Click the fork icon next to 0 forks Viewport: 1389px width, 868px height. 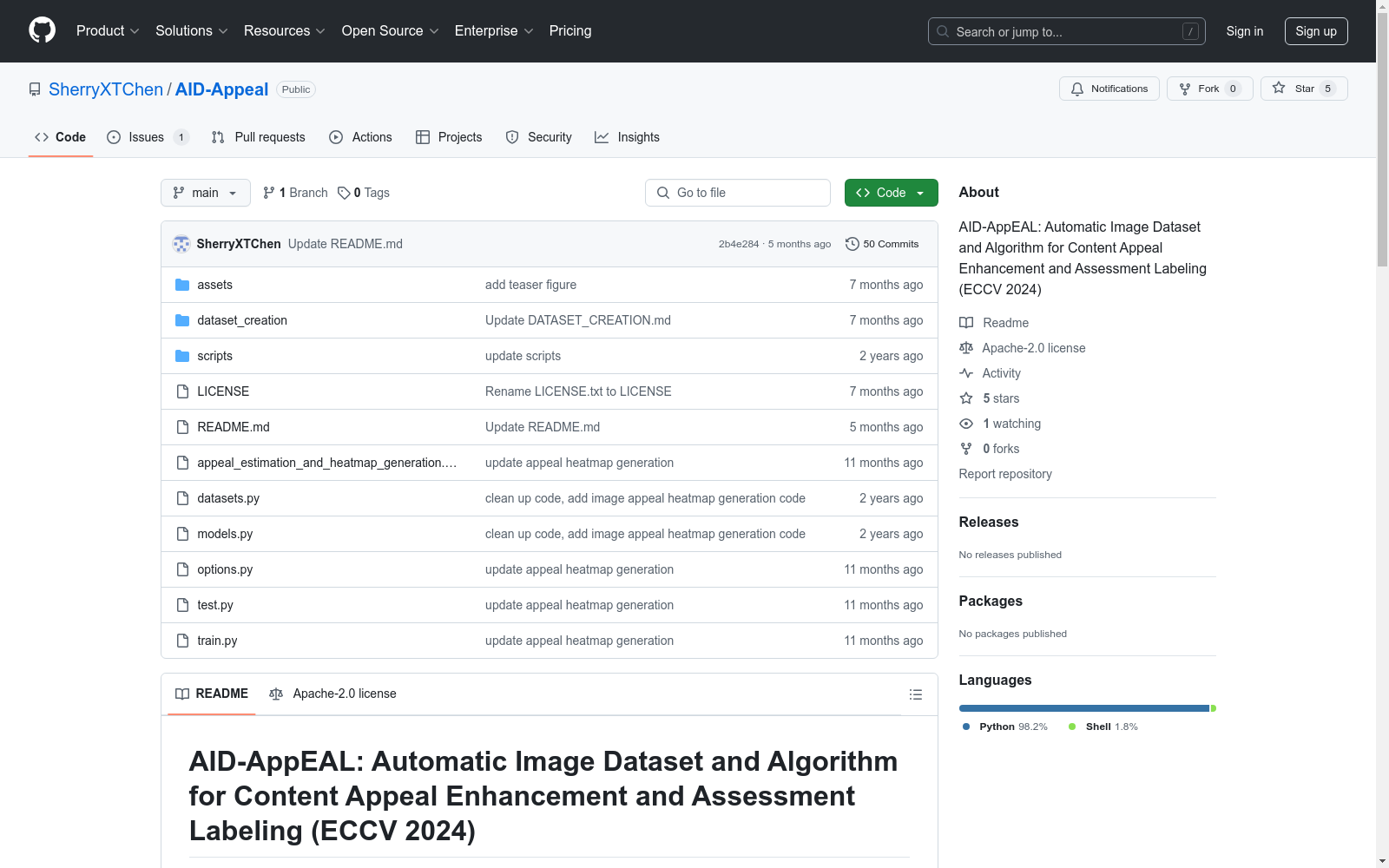(x=966, y=449)
